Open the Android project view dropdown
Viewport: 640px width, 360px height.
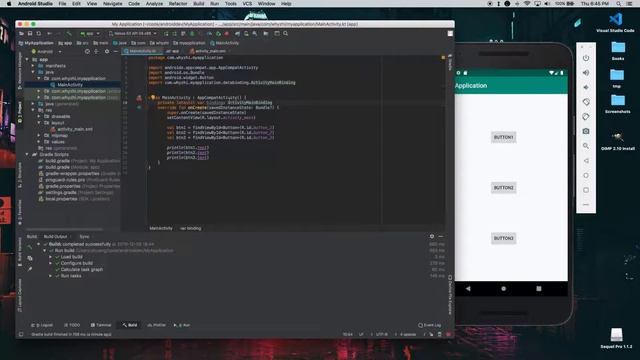click(x=46, y=51)
